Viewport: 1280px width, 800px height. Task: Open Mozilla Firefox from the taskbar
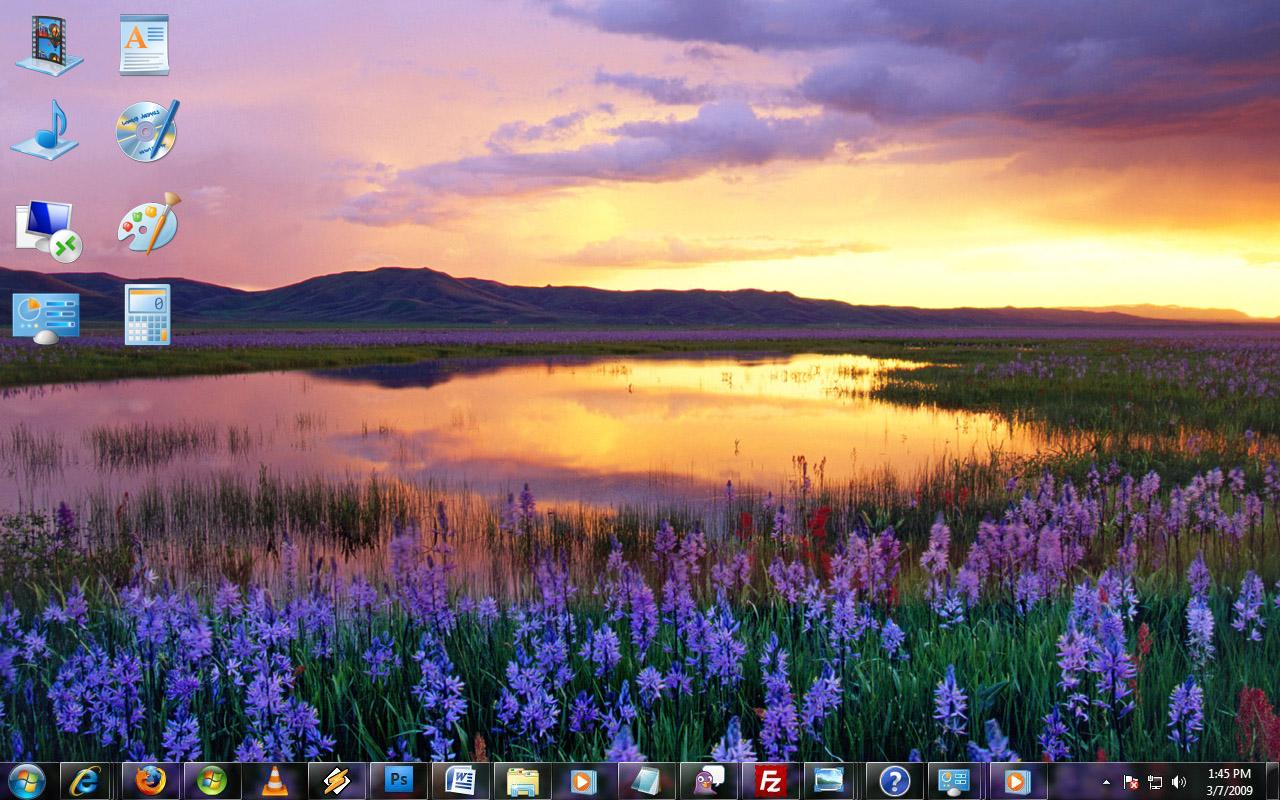pos(150,781)
